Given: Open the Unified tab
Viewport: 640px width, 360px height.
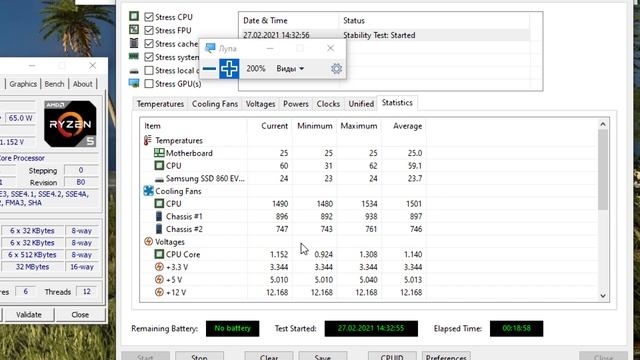Looking at the screenshot, I should click(361, 104).
